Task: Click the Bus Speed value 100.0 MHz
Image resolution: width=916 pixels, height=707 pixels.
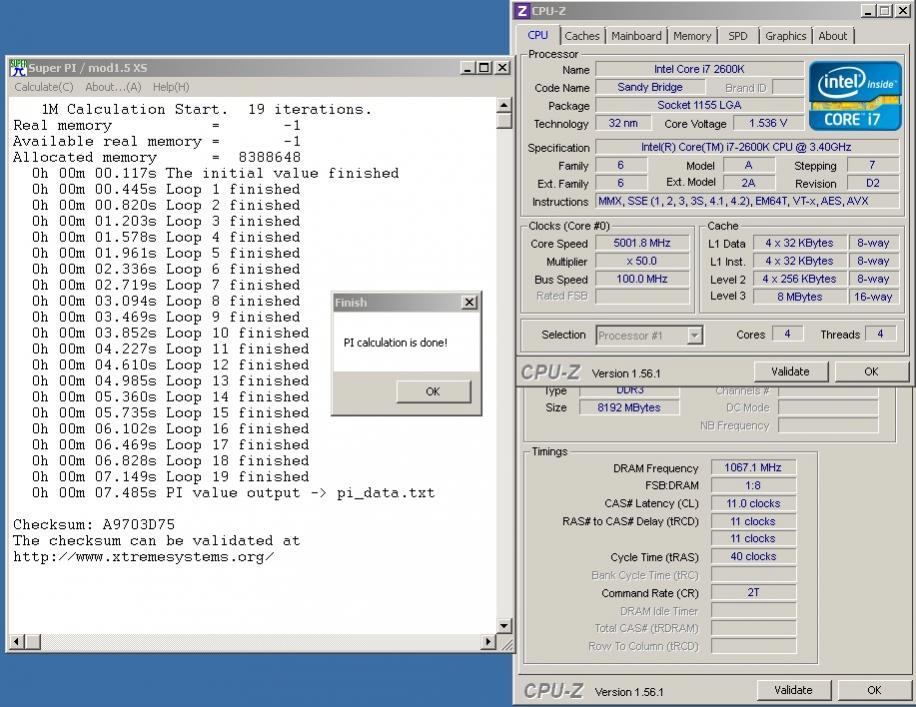Action: (x=641, y=279)
